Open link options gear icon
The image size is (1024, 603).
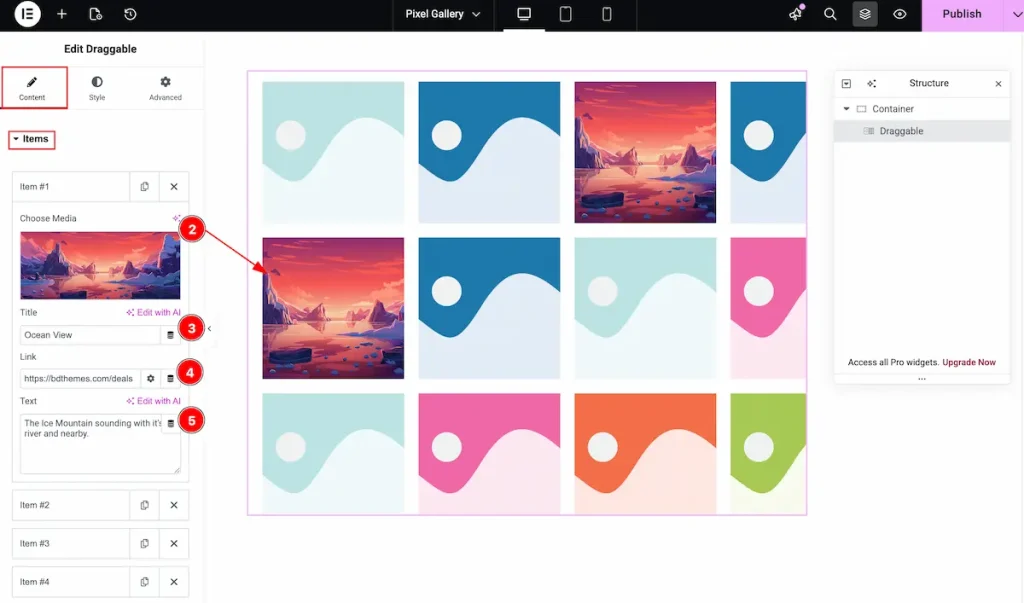coord(151,379)
